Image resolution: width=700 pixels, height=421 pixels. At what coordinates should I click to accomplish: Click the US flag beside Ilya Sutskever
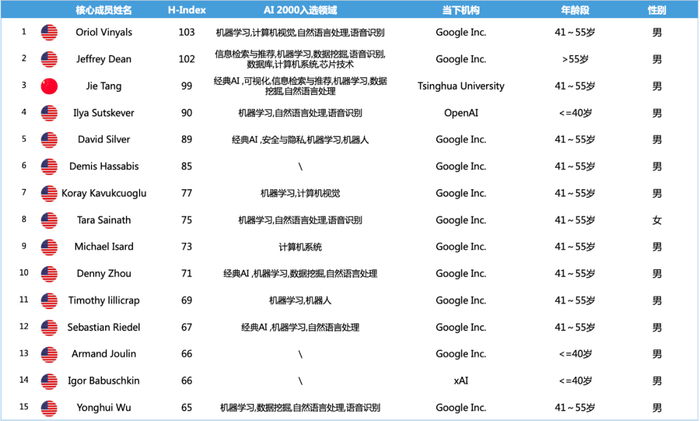pyautogui.click(x=49, y=113)
